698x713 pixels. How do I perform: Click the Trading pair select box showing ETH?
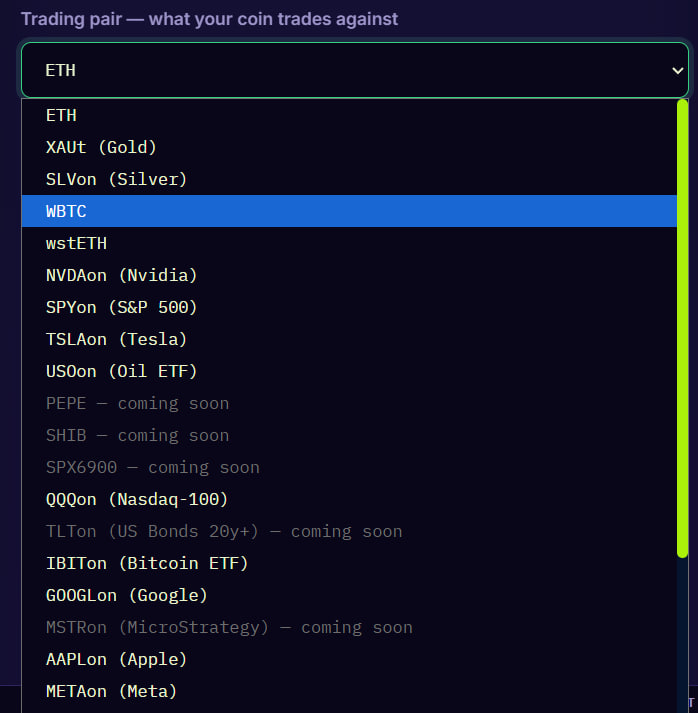point(355,70)
